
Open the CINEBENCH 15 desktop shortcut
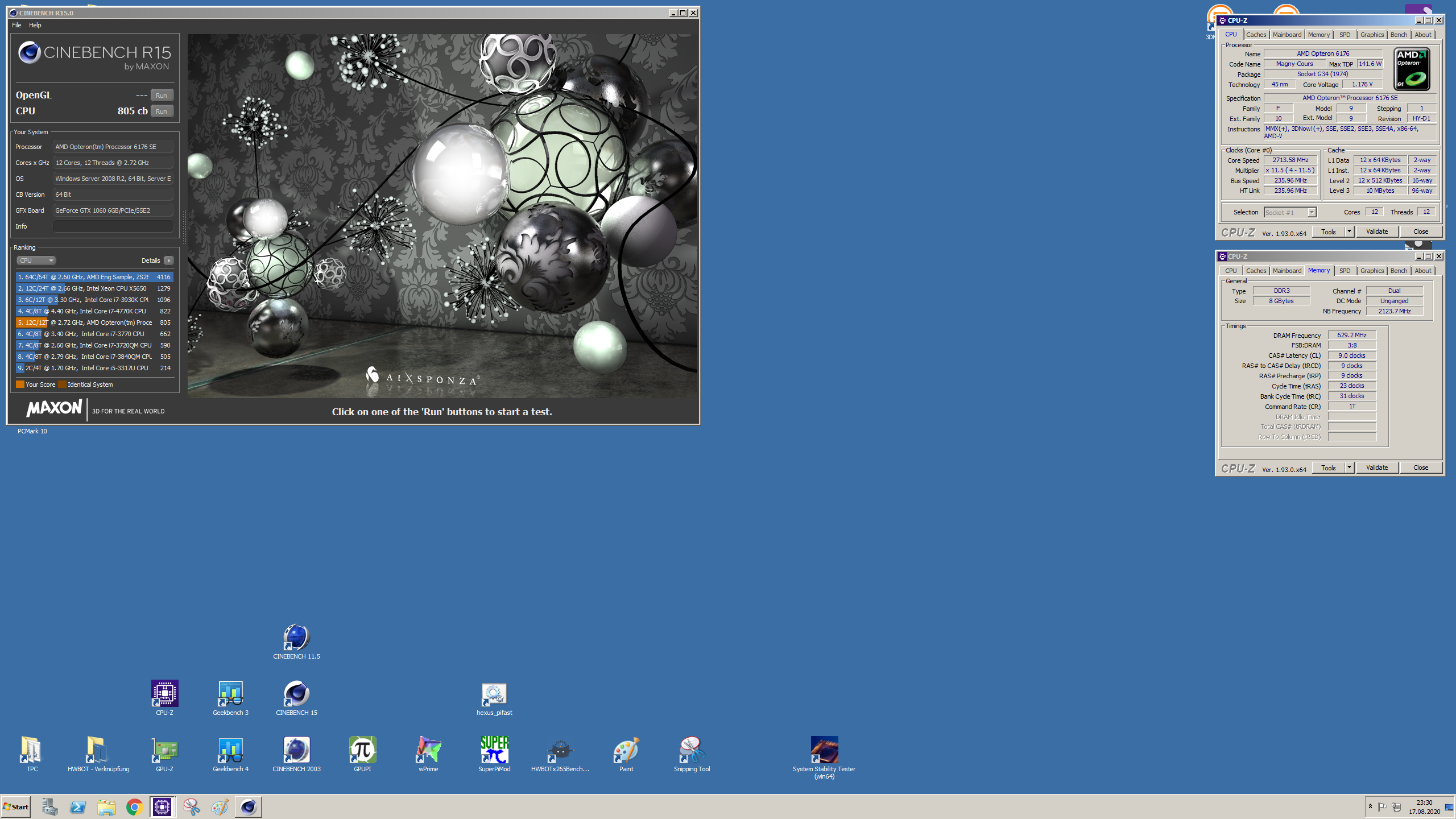click(x=296, y=698)
